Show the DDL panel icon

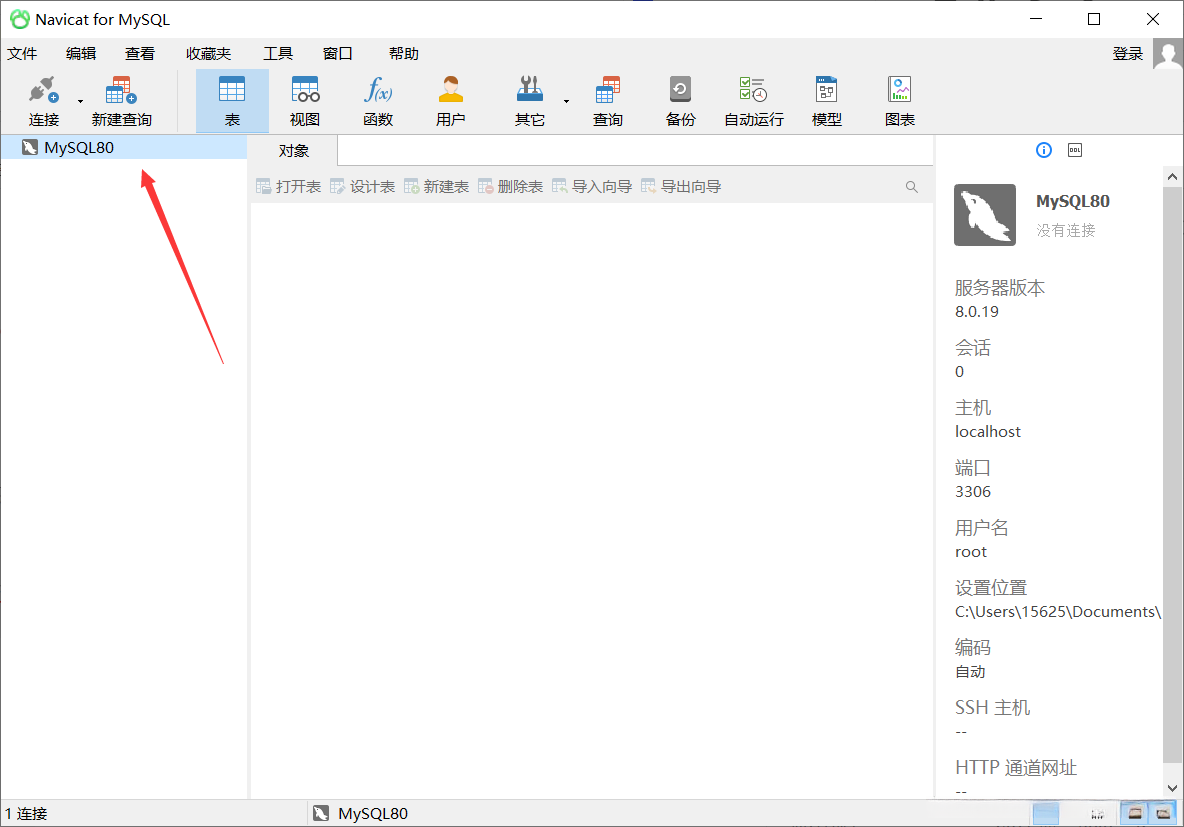pos(1075,150)
